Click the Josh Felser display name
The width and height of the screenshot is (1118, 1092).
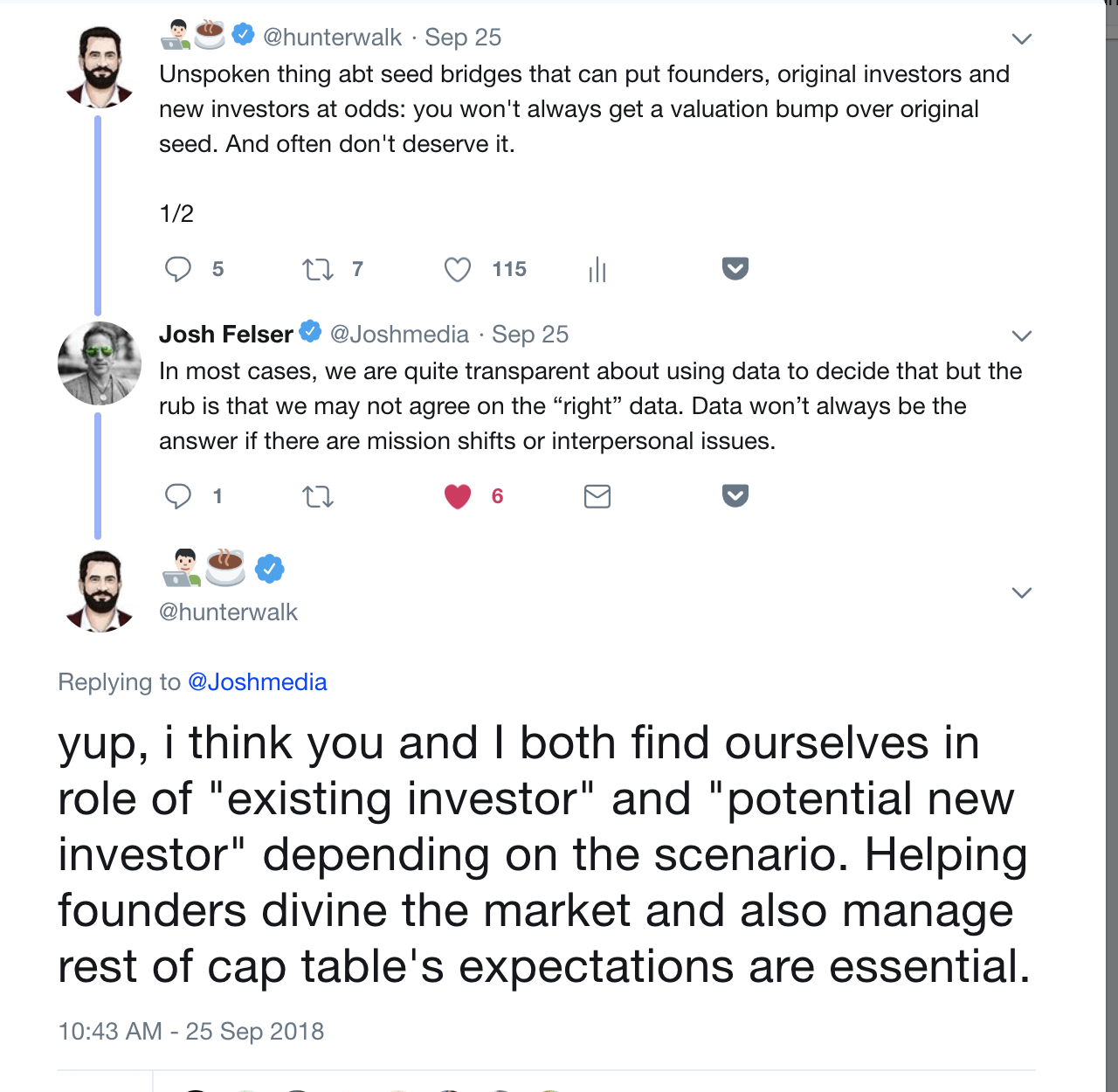pos(225,335)
